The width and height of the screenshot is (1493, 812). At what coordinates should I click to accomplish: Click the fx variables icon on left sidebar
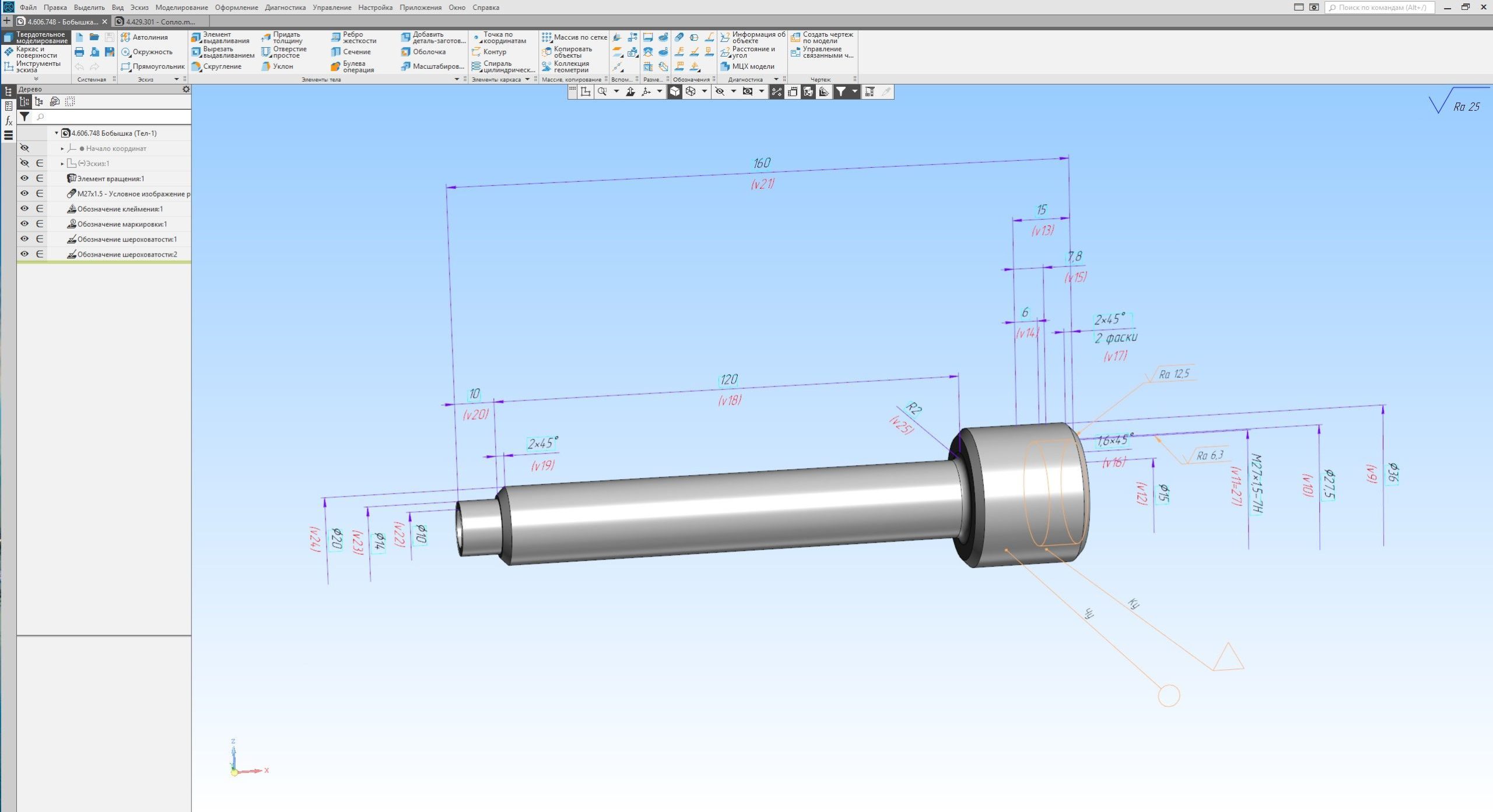(x=9, y=121)
